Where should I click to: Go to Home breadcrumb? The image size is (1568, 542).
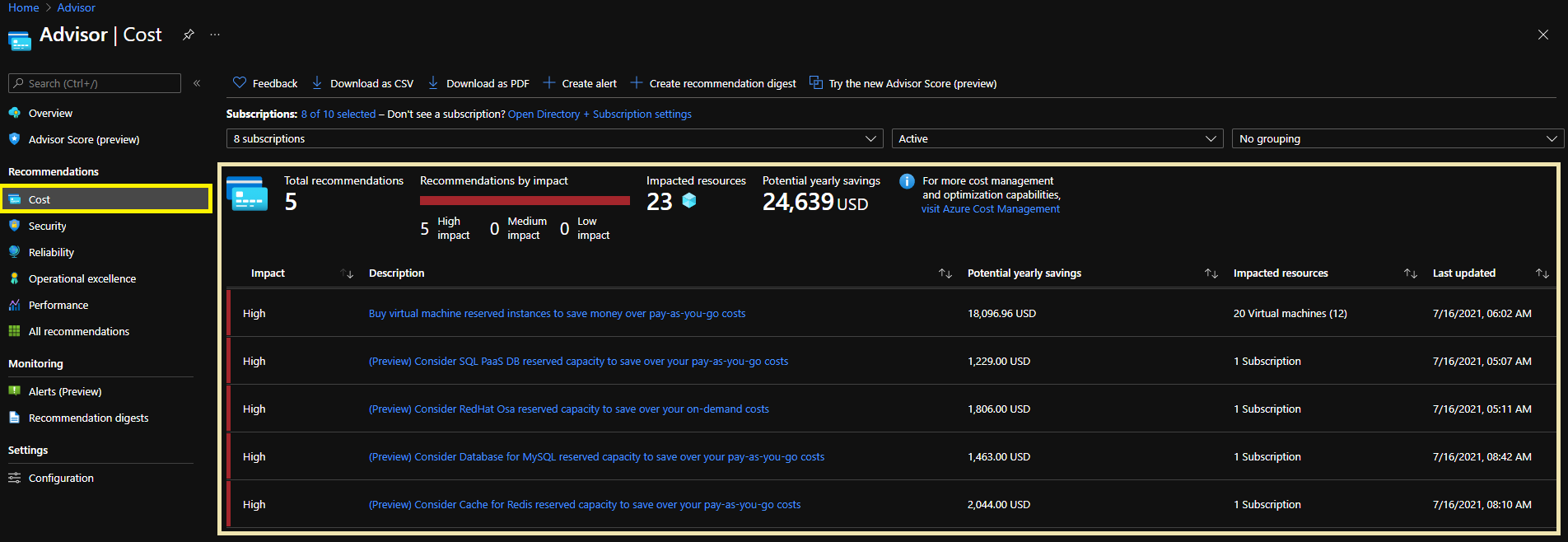point(24,7)
